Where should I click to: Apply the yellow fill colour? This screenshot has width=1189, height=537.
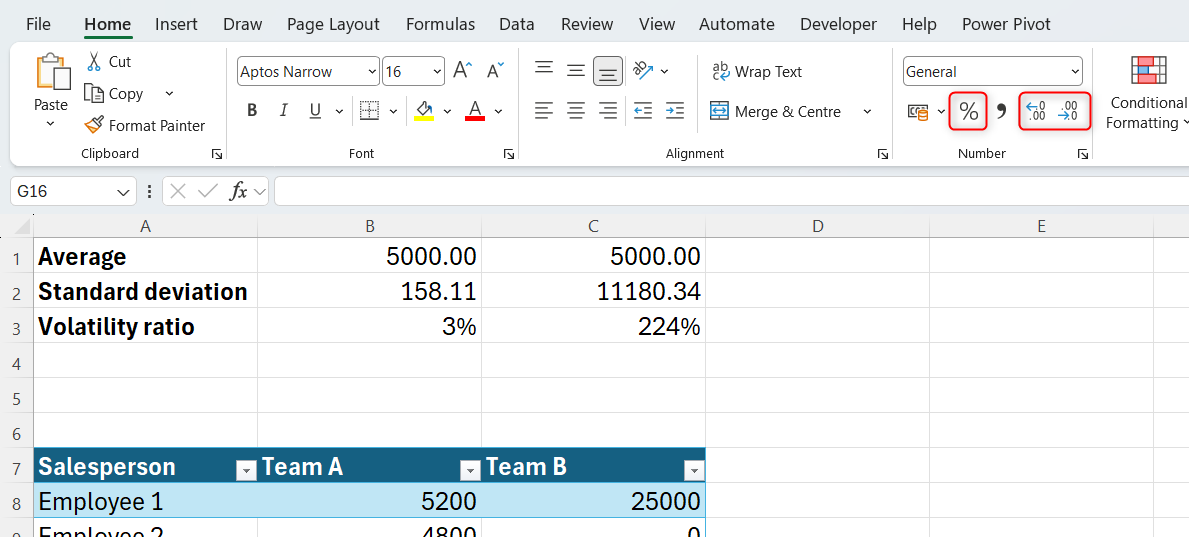[x=424, y=111]
